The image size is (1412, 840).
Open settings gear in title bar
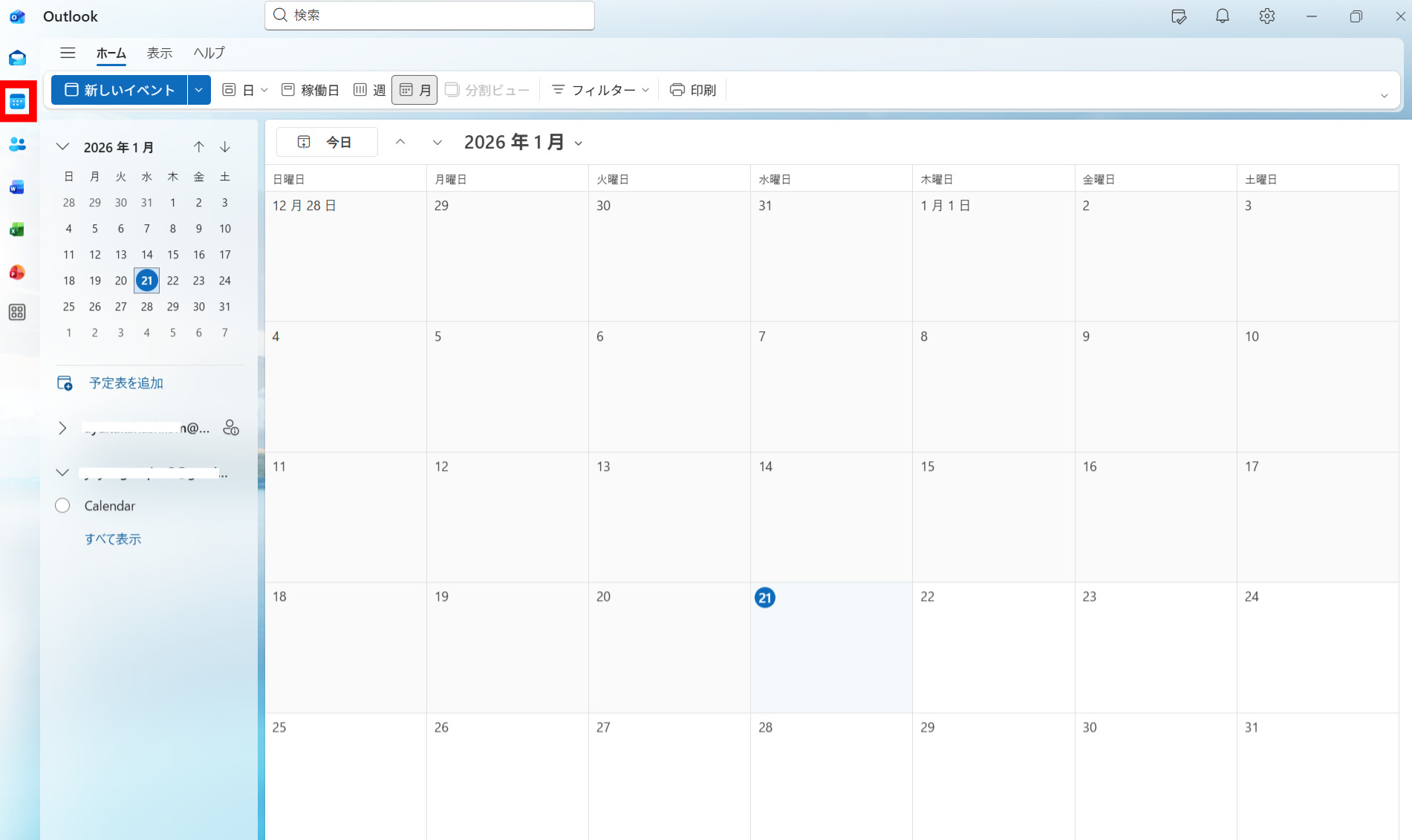[x=1266, y=16]
